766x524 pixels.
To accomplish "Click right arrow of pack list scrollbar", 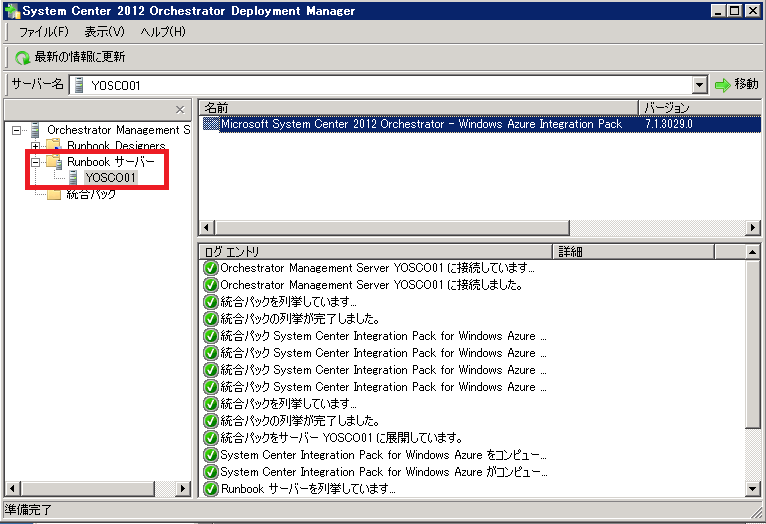I will tap(753, 228).
